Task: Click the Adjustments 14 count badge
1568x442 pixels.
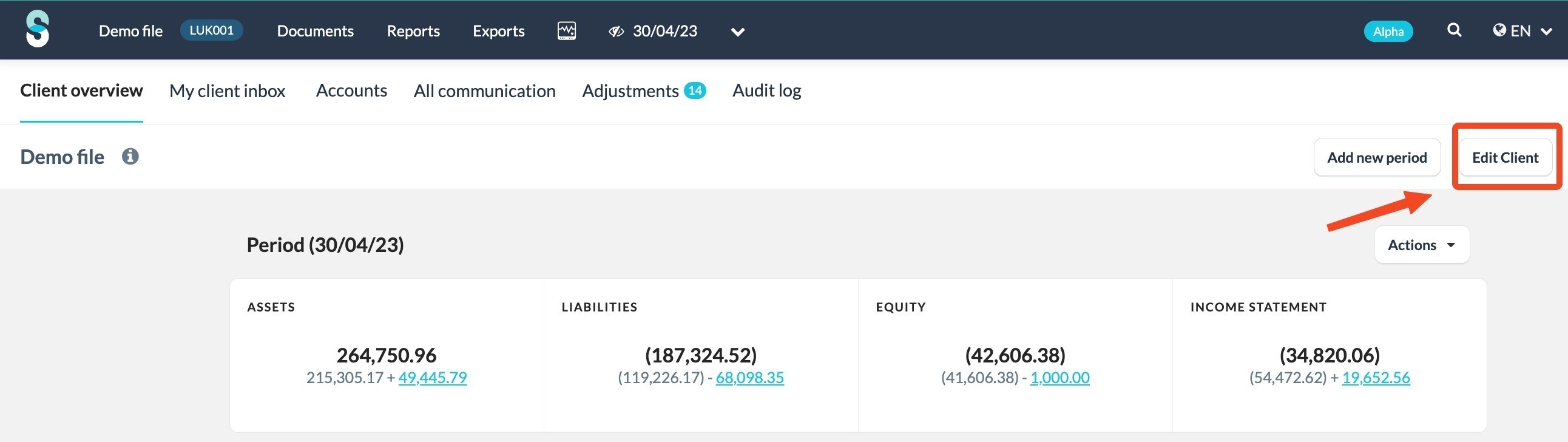Action: (x=695, y=90)
